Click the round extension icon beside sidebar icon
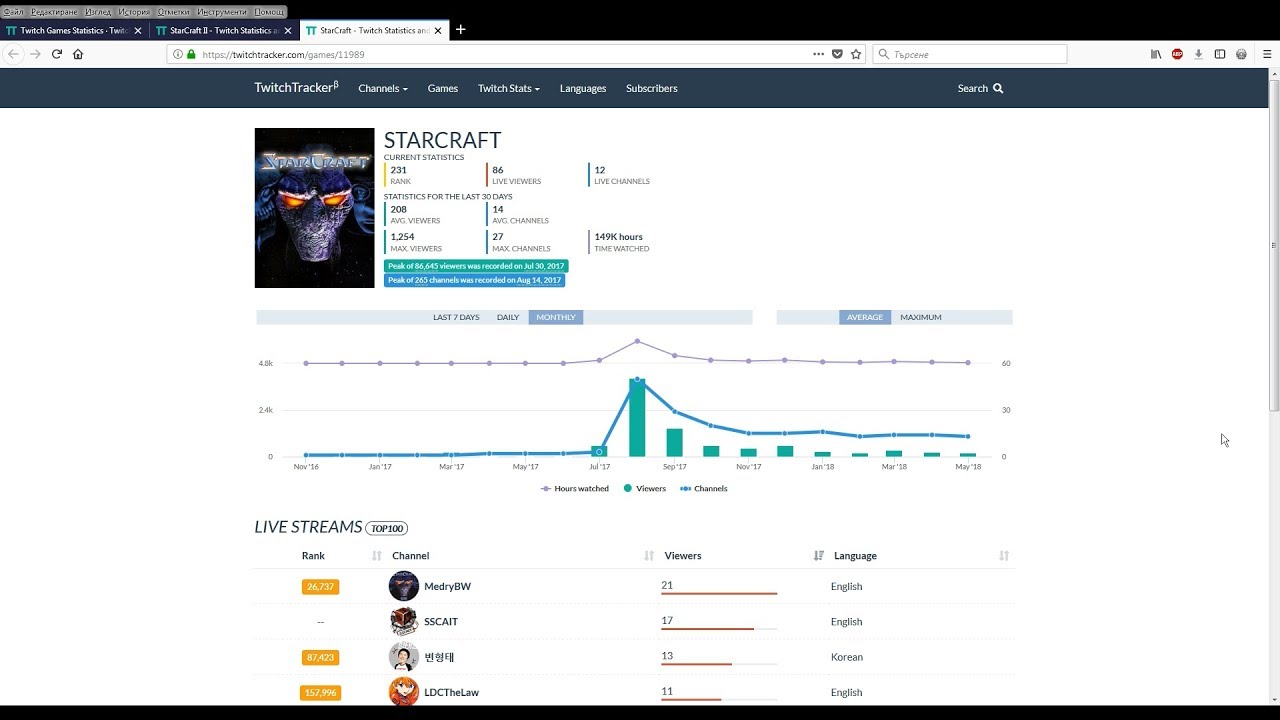The height and width of the screenshot is (720, 1280). [1241, 54]
